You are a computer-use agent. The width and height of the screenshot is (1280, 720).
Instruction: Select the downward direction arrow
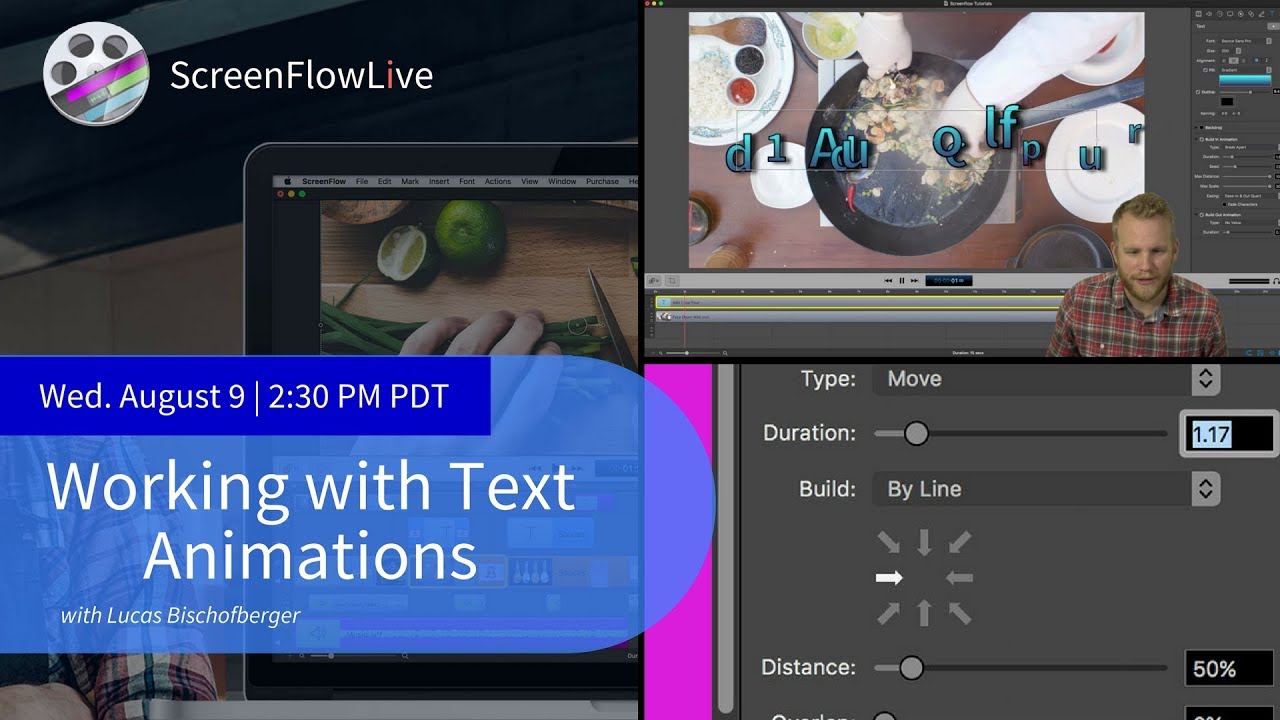924,543
